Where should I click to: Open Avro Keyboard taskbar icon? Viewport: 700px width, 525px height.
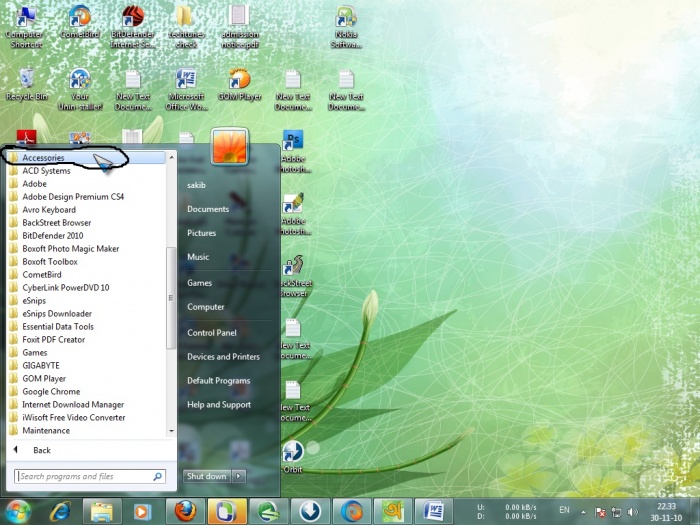click(393, 511)
